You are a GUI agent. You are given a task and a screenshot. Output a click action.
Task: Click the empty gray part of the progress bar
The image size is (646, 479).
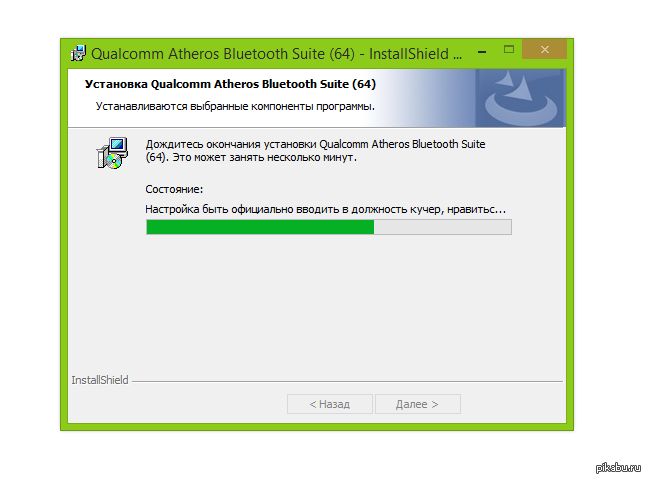point(442,227)
